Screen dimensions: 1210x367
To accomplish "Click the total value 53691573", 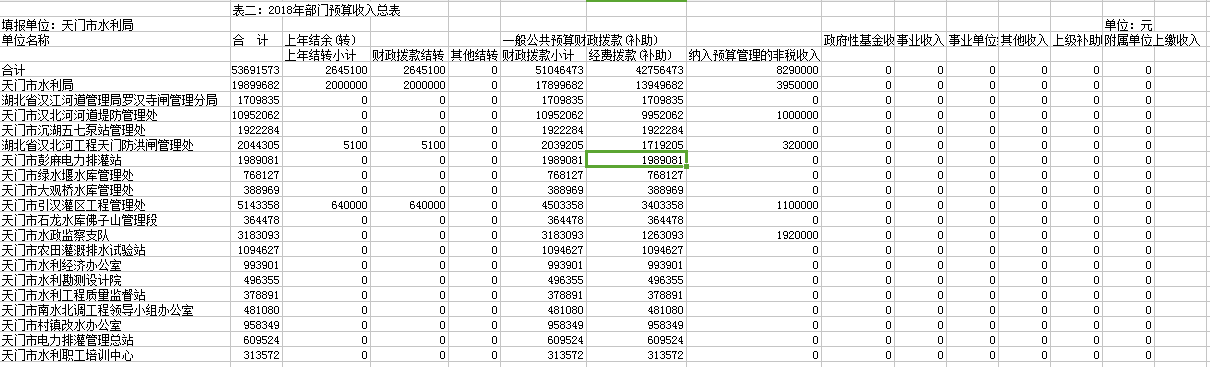I will click(x=256, y=72).
